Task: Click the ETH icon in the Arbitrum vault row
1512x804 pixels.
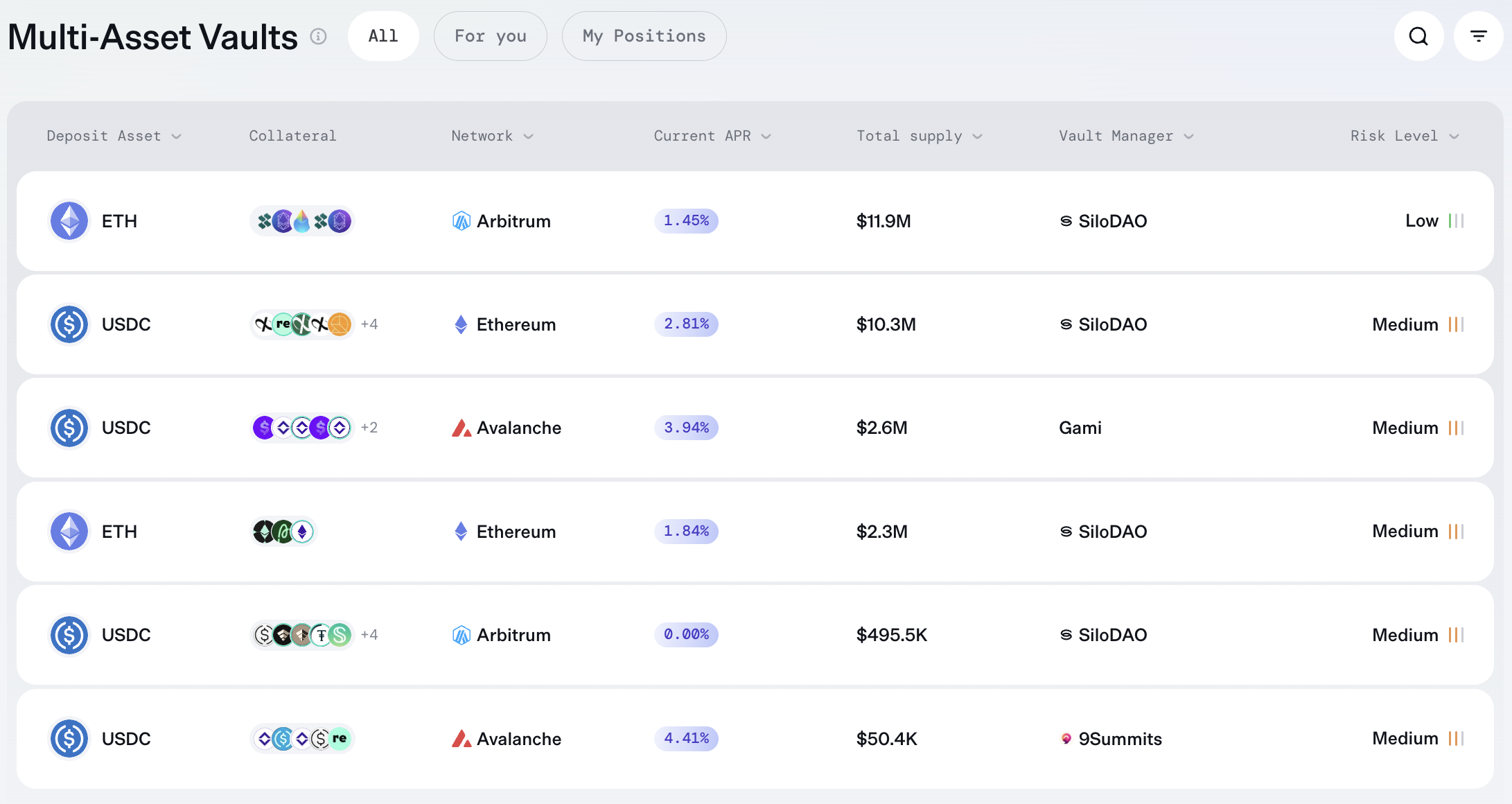Action: click(x=69, y=221)
